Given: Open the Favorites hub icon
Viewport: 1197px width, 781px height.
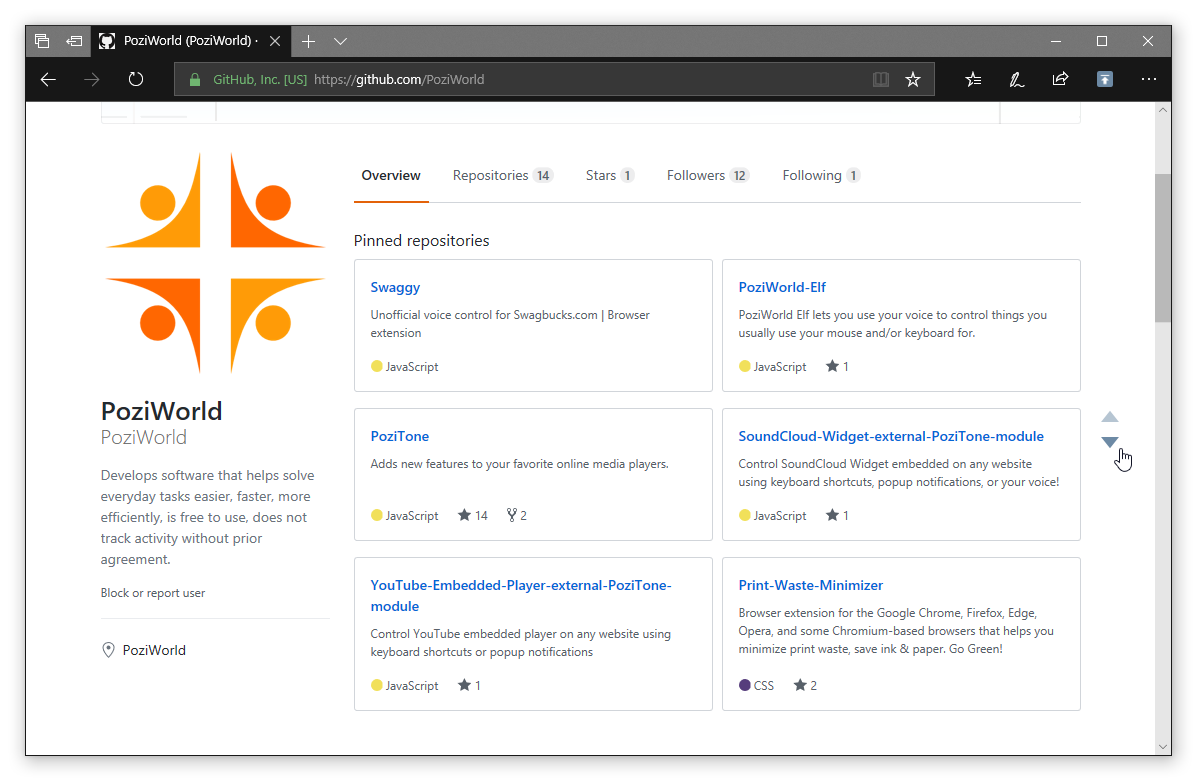Looking at the screenshot, I should [973, 79].
